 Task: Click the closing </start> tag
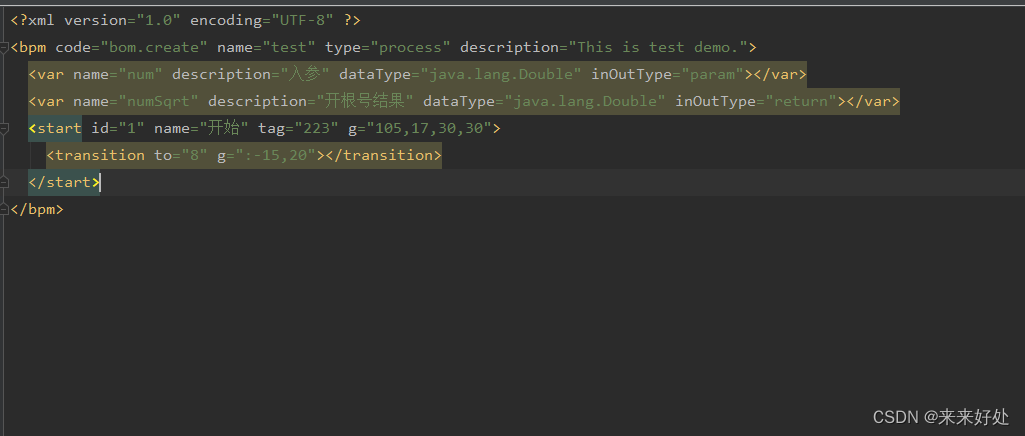[x=64, y=182]
